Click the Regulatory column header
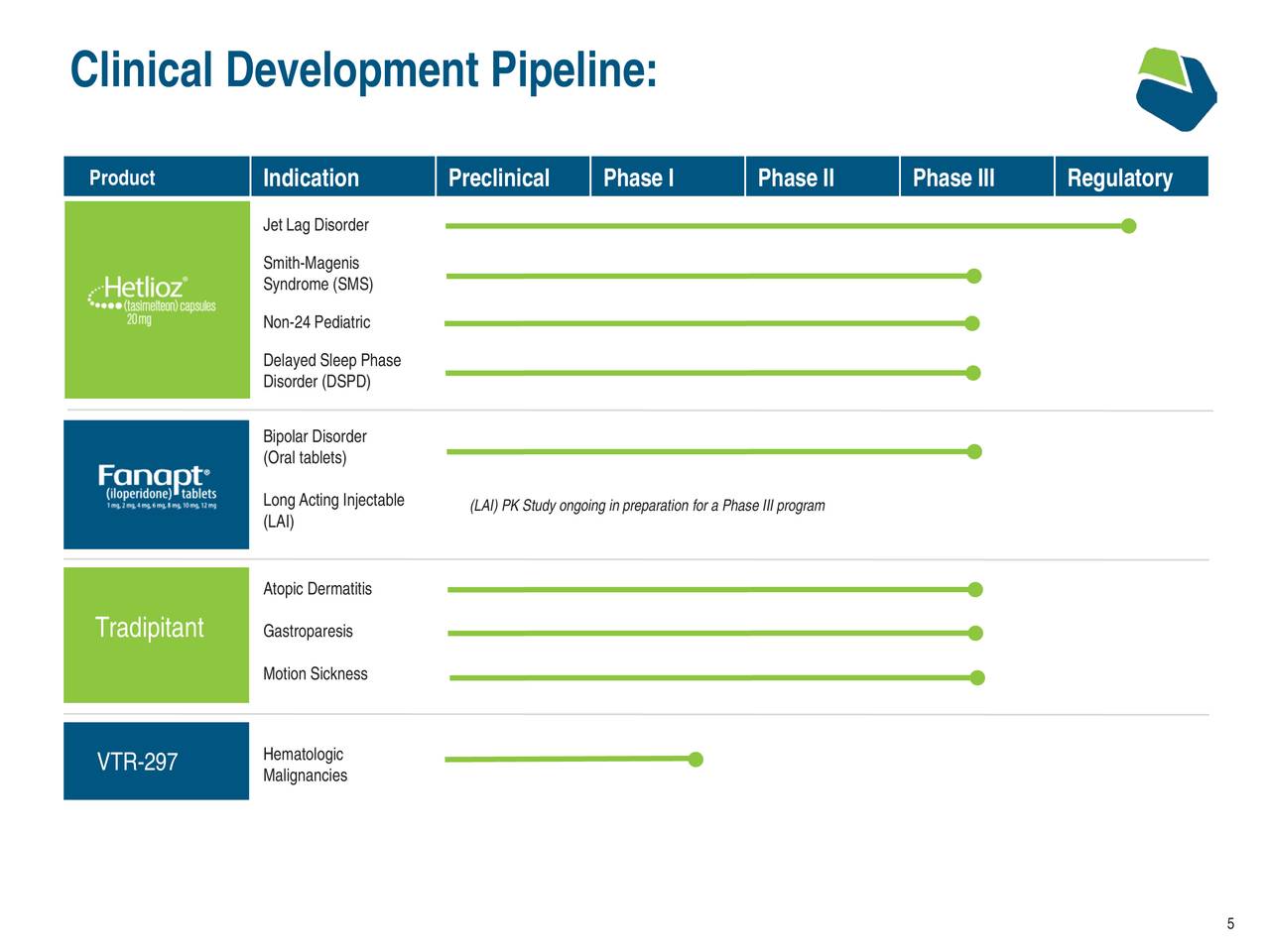The width and height of the screenshot is (1270, 952). tap(1131, 177)
